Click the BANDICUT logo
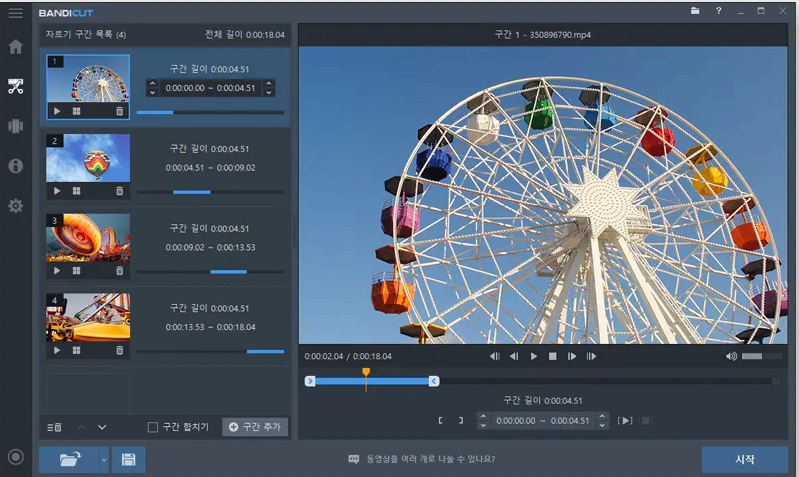This screenshot has height=477, width=799. point(66,13)
